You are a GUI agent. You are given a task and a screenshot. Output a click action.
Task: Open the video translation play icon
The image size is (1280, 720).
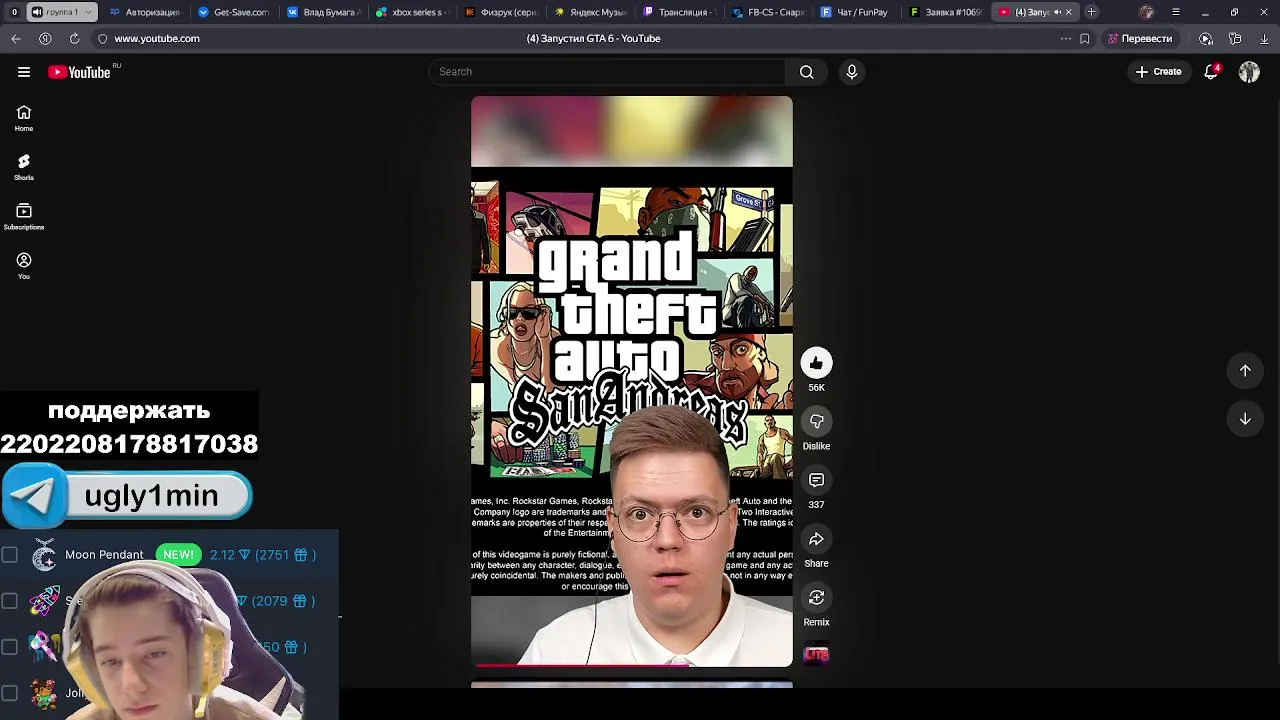1206,38
